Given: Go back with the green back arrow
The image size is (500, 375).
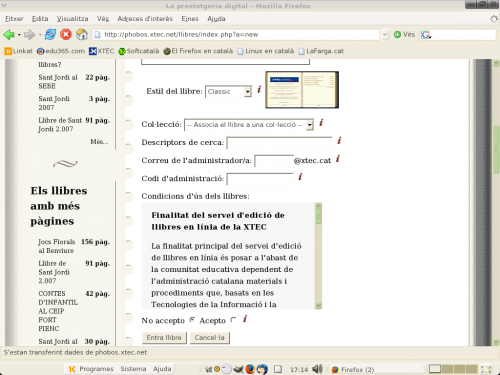Looking at the screenshot, I should [9, 34].
